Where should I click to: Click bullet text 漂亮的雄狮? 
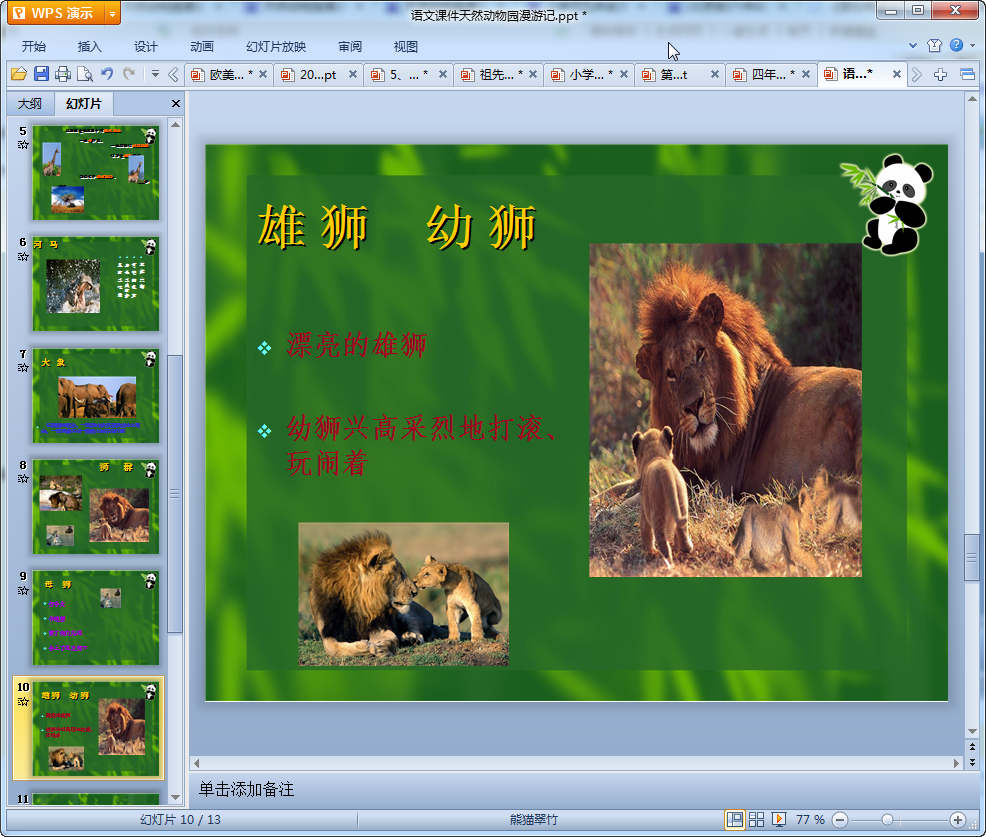[x=356, y=345]
